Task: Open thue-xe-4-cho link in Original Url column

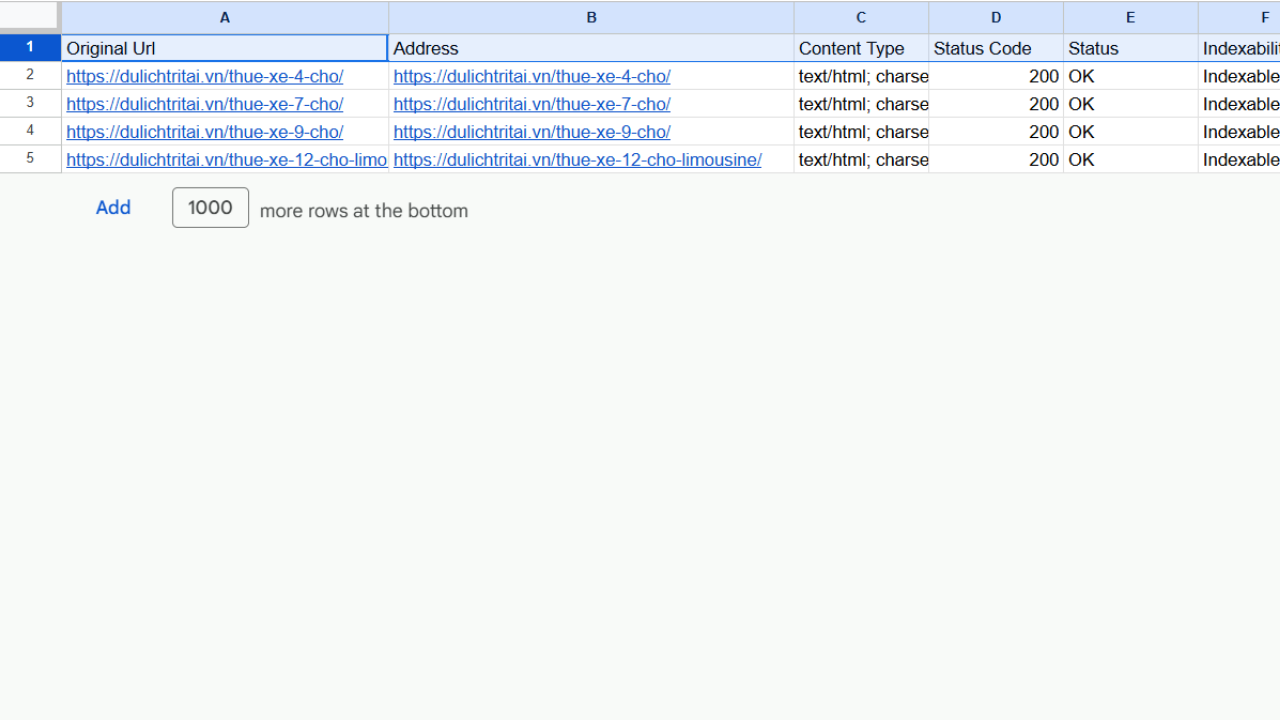Action: tap(205, 76)
